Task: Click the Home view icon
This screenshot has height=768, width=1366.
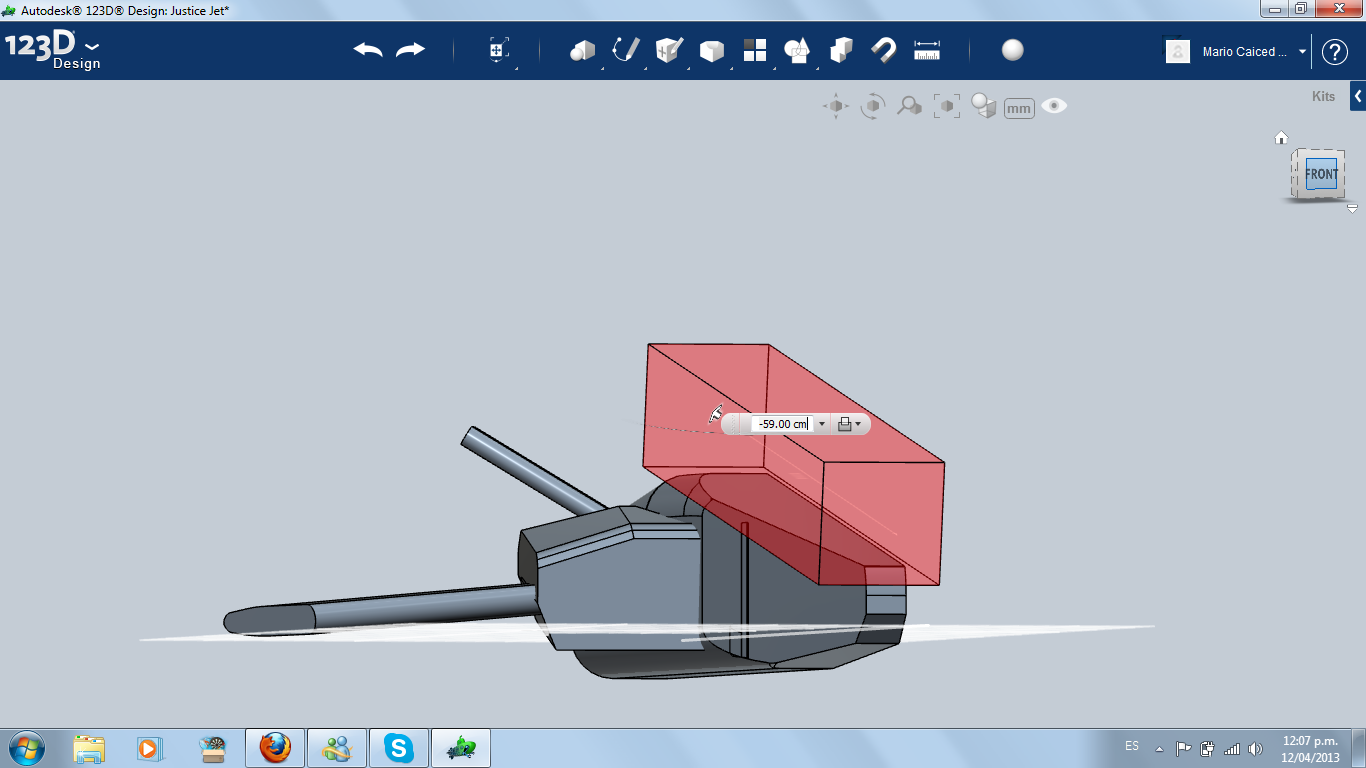Action: pos(1281,138)
